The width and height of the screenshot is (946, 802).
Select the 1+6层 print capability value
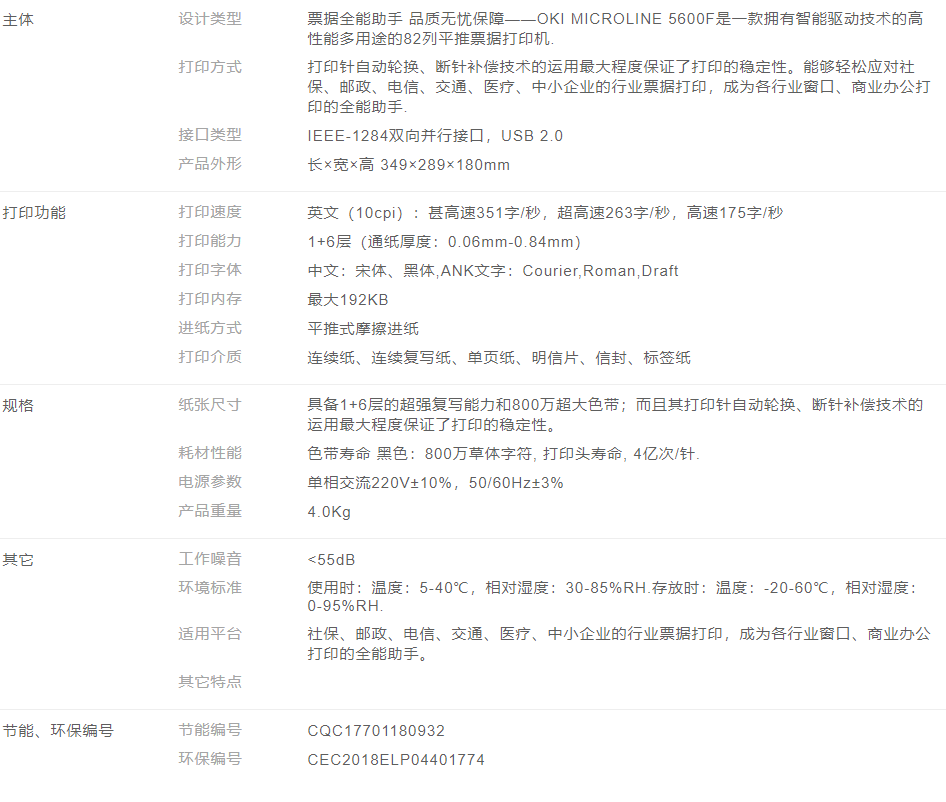[444, 242]
